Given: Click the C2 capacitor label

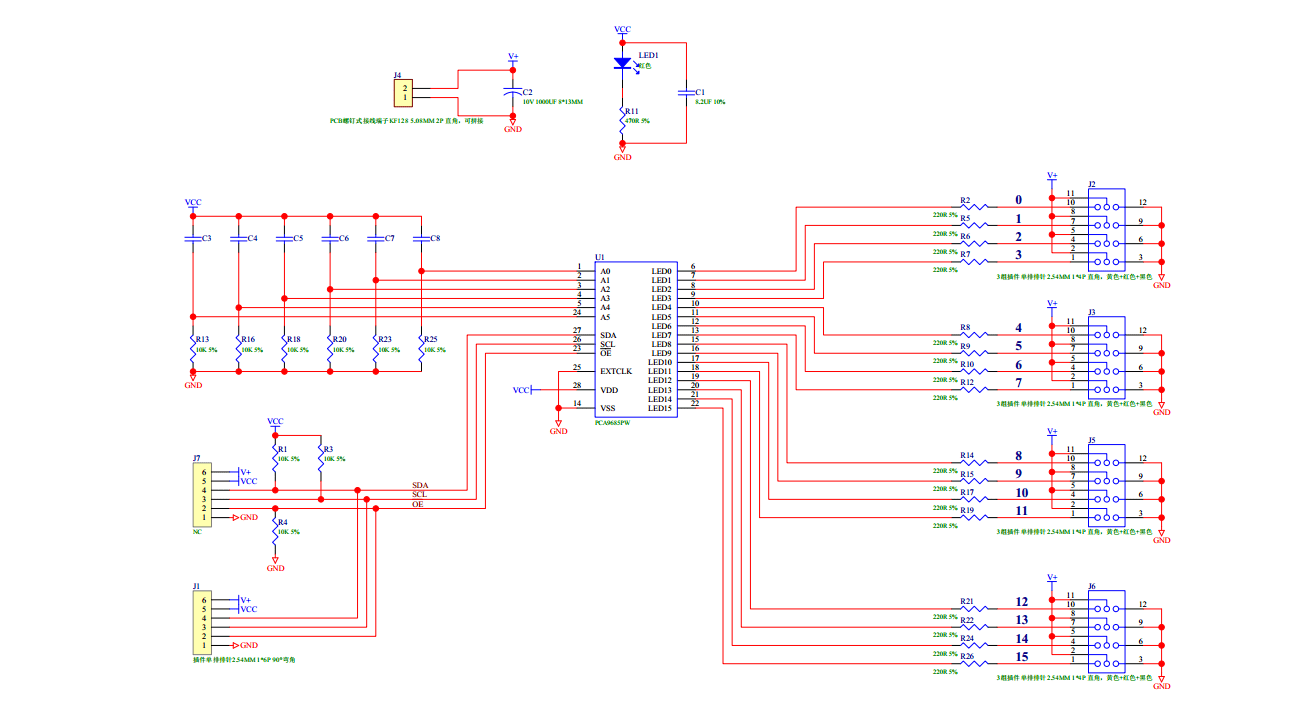Looking at the screenshot, I should coord(528,92).
